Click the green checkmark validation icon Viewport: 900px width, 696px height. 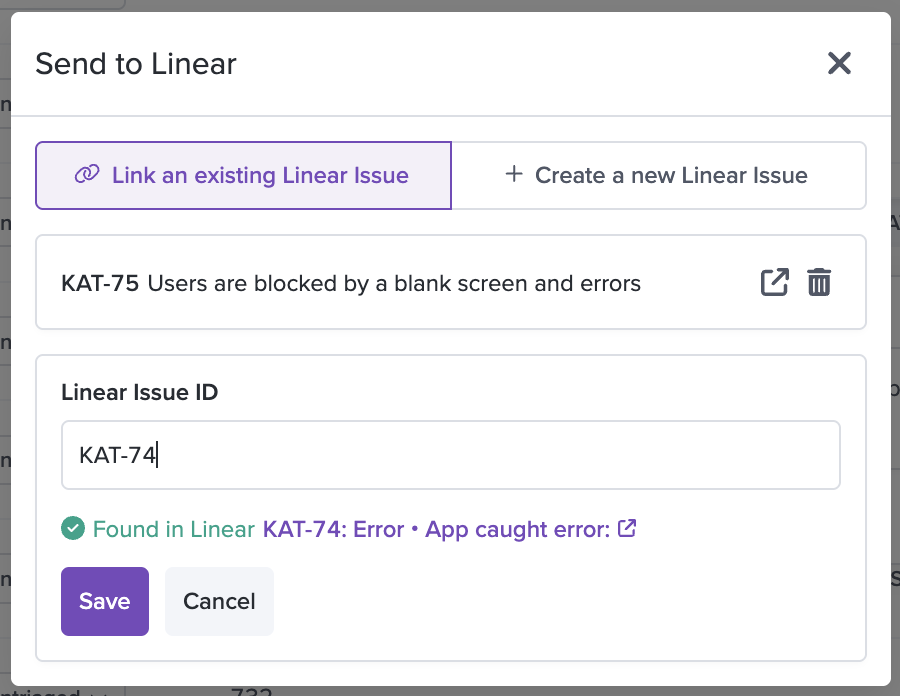point(73,528)
